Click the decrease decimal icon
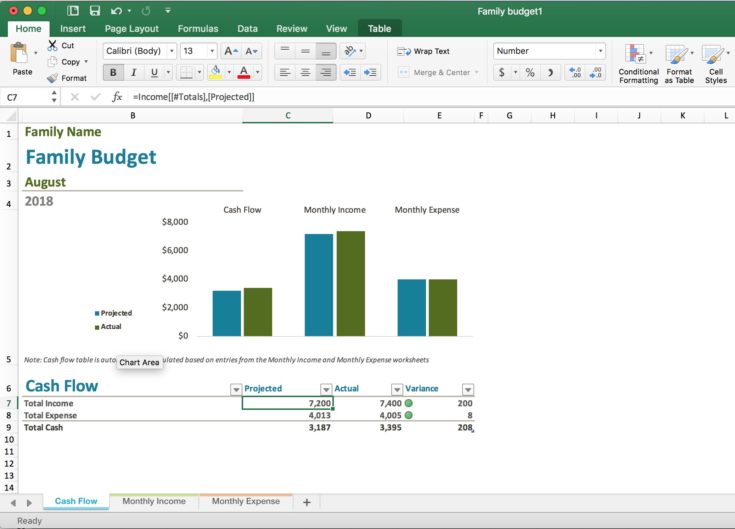735x529 pixels. pyautogui.click(x=595, y=72)
